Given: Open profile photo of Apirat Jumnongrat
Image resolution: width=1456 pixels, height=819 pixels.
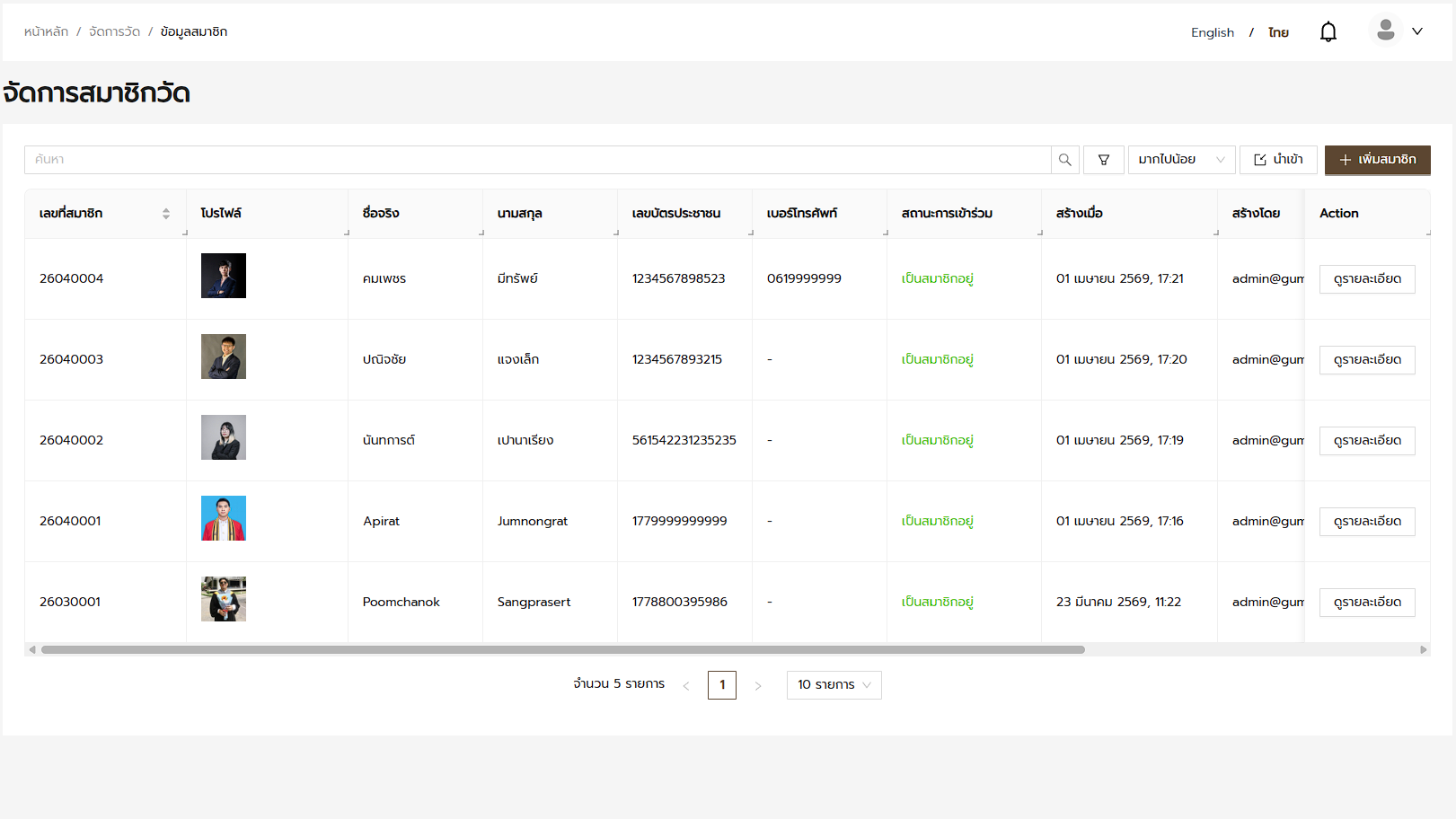Looking at the screenshot, I should click(224, 518).
